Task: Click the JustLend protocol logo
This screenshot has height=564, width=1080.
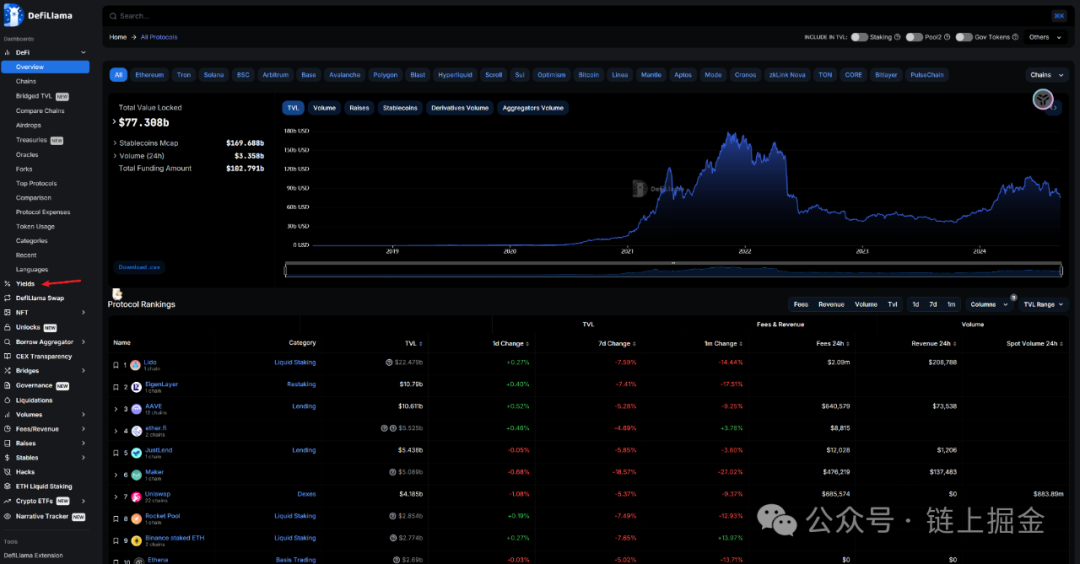Action: click(136, 452)
